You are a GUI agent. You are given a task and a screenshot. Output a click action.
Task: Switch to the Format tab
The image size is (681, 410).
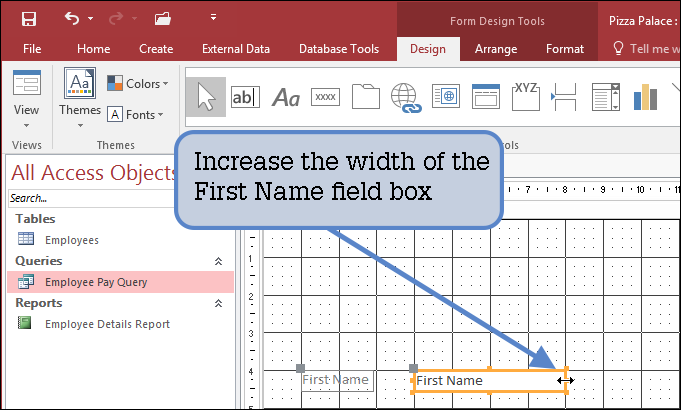click(565, 49)
